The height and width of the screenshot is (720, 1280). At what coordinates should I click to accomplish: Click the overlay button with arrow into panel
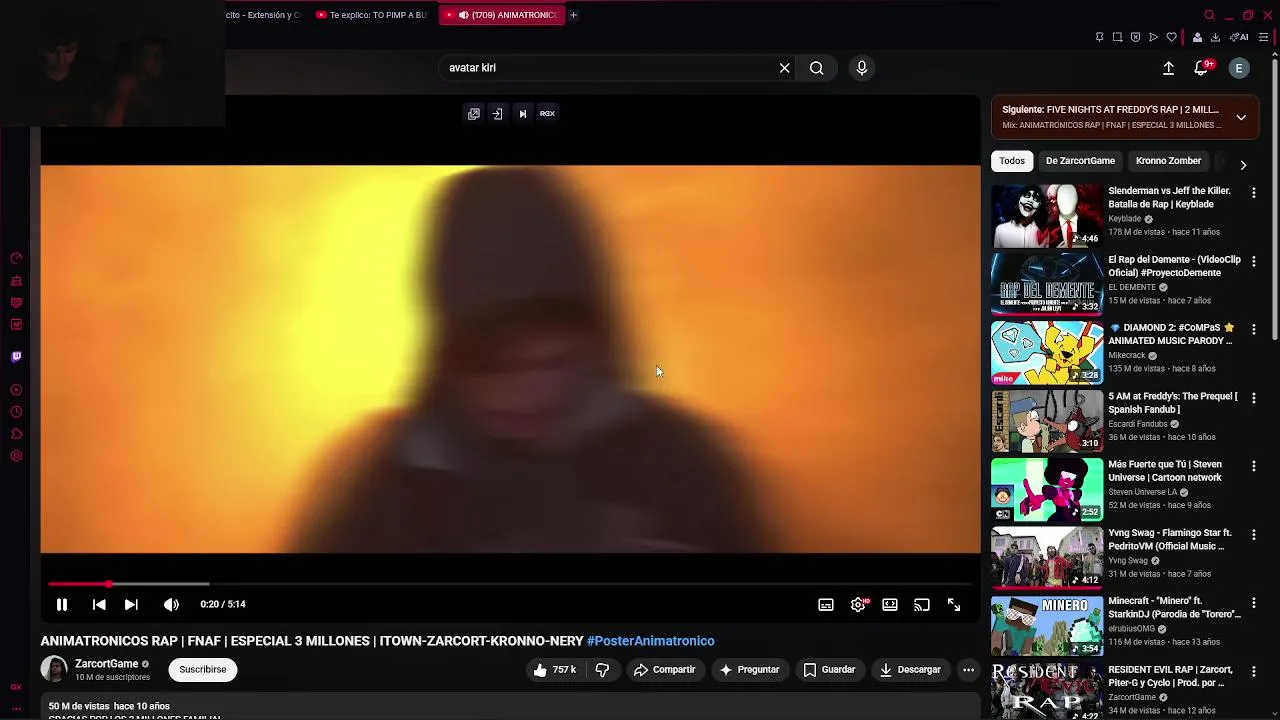[497, 114]
